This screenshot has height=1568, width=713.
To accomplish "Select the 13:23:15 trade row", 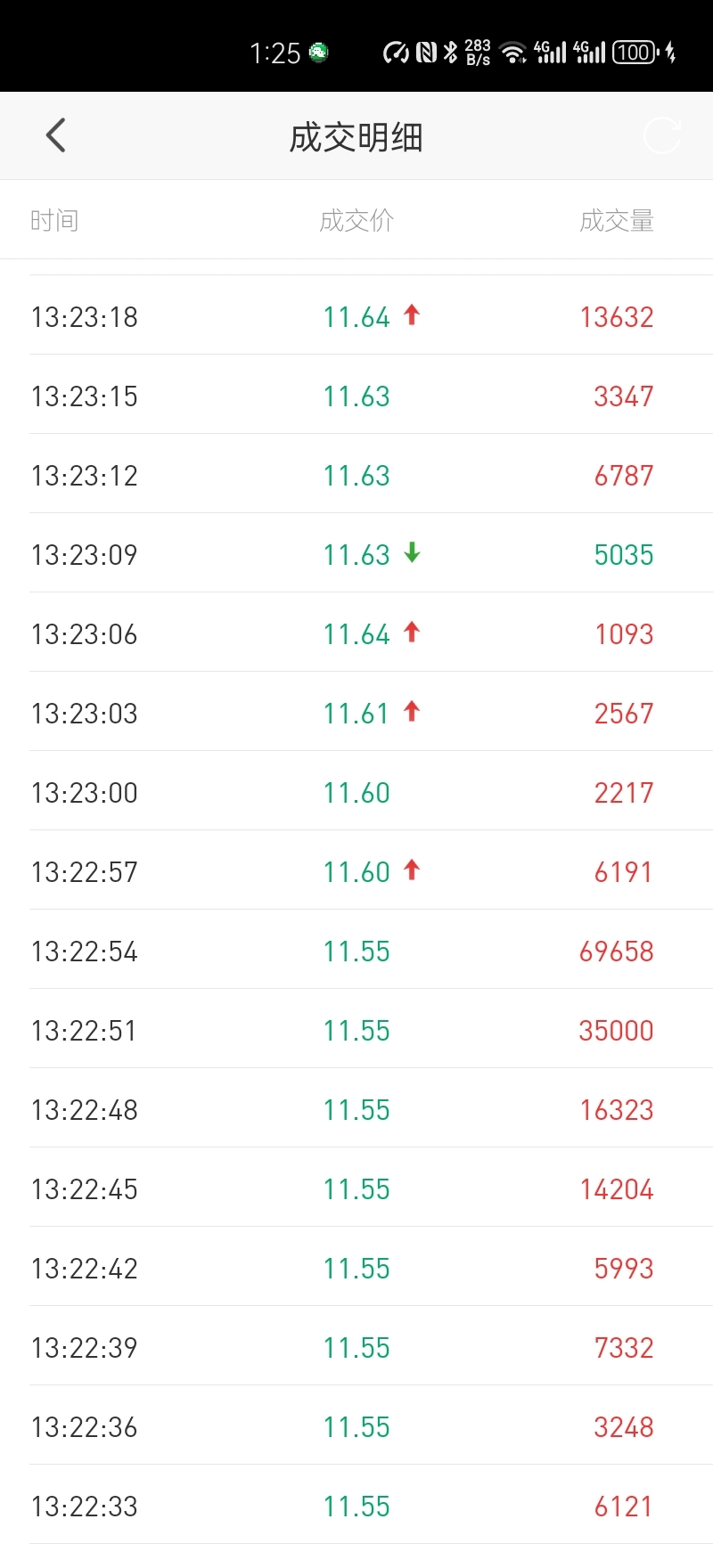I will point(356,395).
